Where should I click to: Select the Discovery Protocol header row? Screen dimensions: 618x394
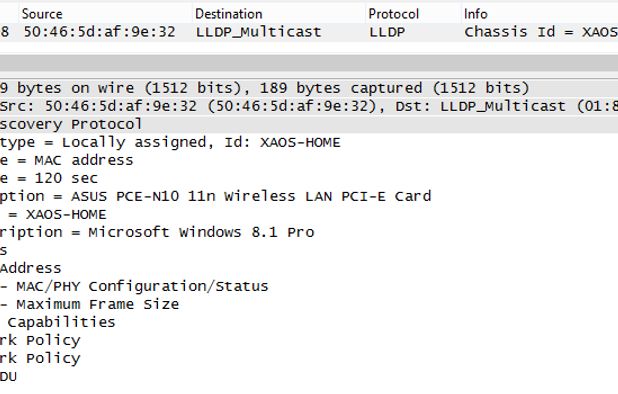[309, 125]
